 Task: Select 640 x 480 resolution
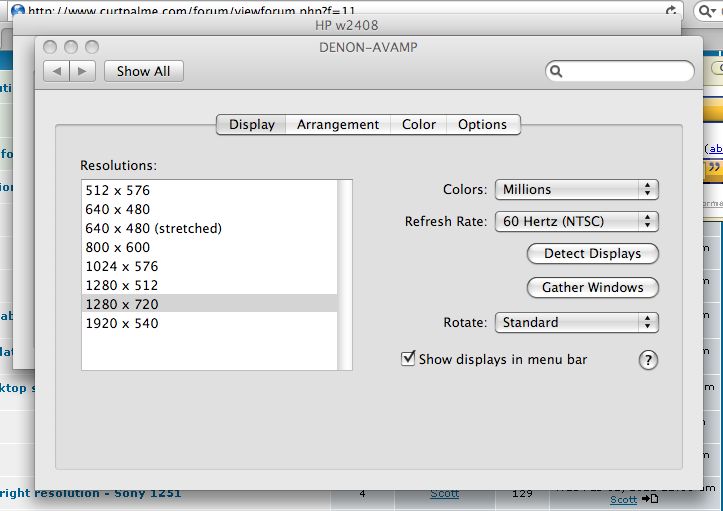pos(209,209)
